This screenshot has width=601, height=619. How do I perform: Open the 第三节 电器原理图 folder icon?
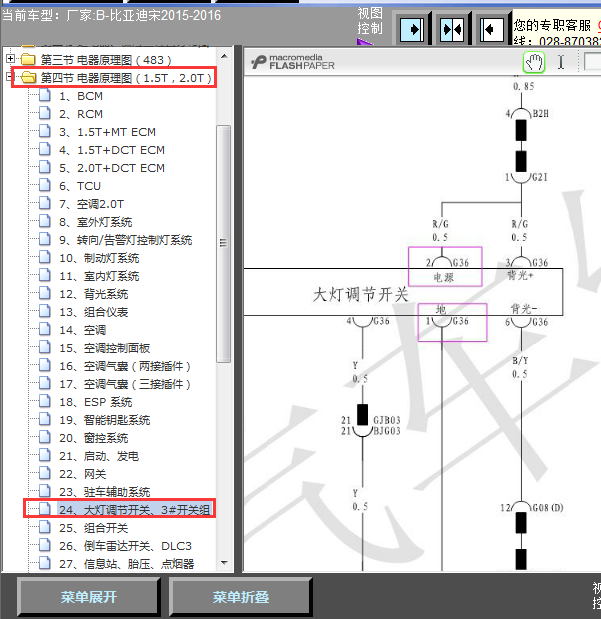click(x=28, y=59)
